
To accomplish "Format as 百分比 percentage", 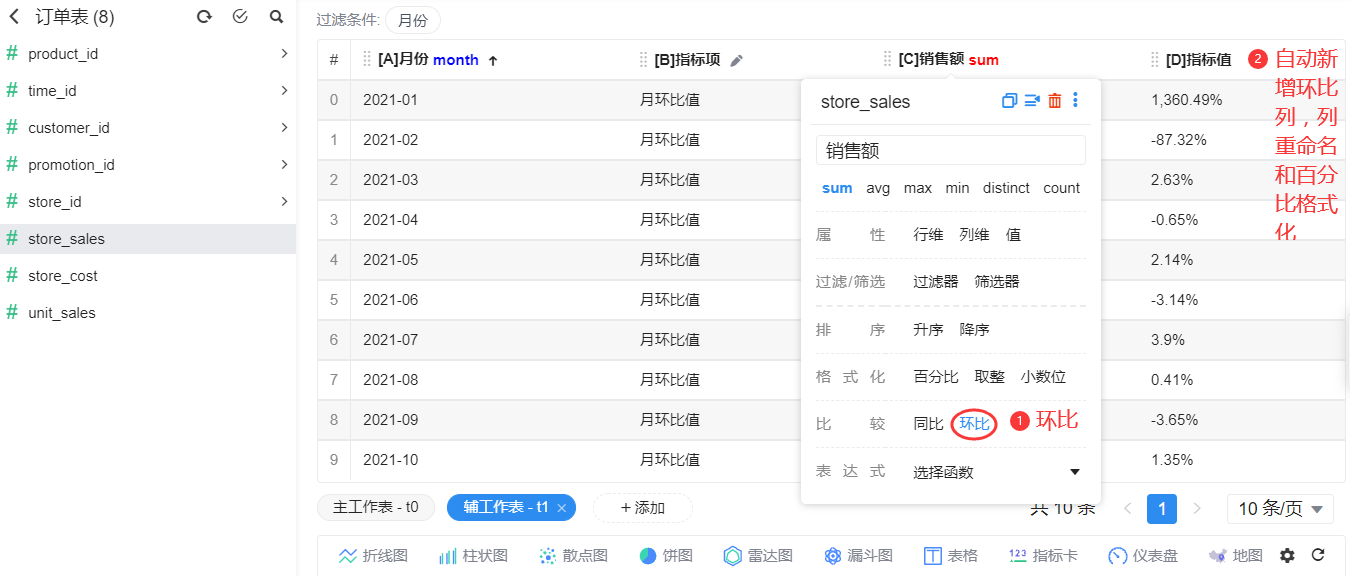I will [x=936, y=377].
